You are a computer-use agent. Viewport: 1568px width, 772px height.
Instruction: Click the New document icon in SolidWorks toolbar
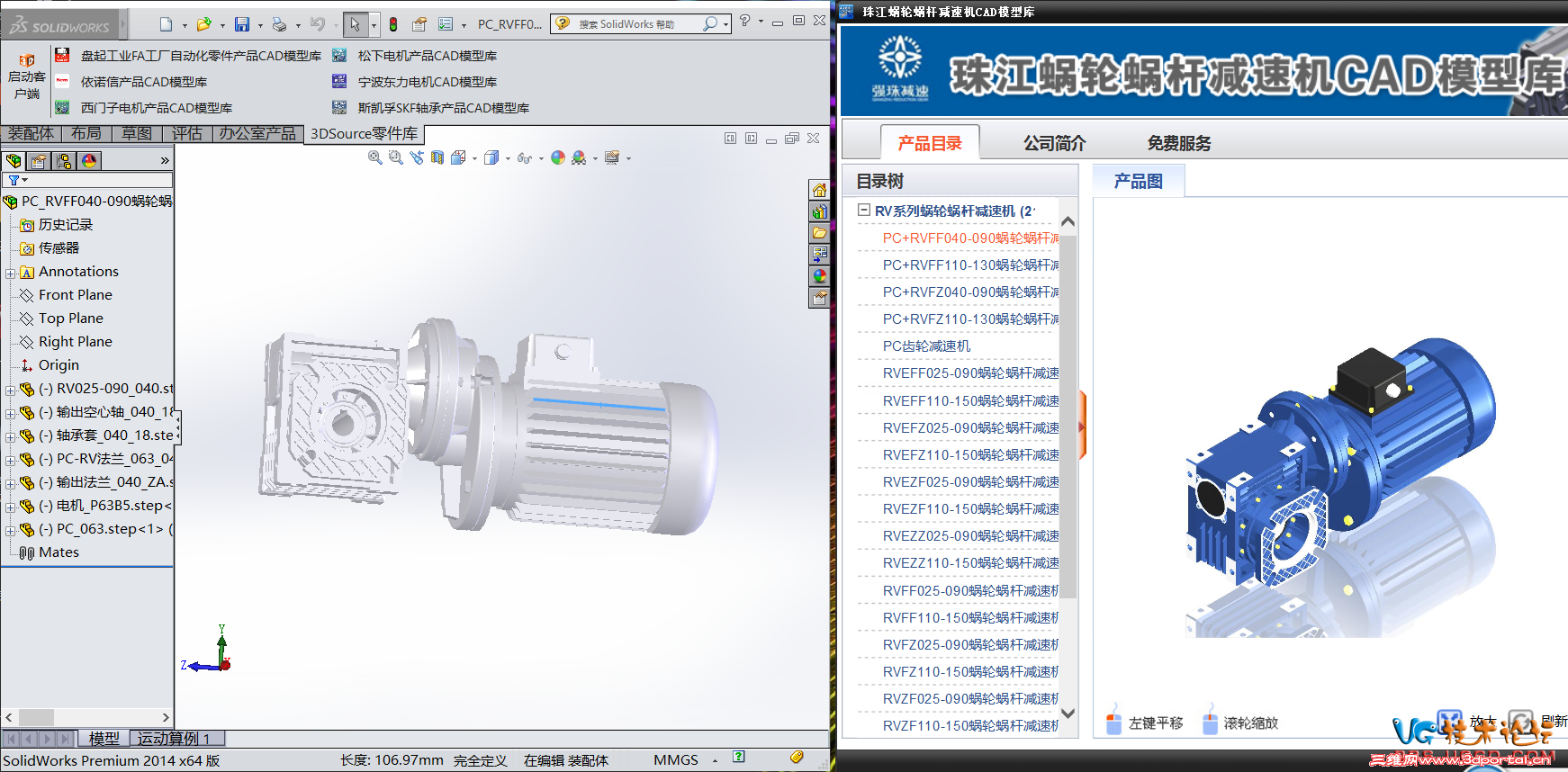(166, 24)
